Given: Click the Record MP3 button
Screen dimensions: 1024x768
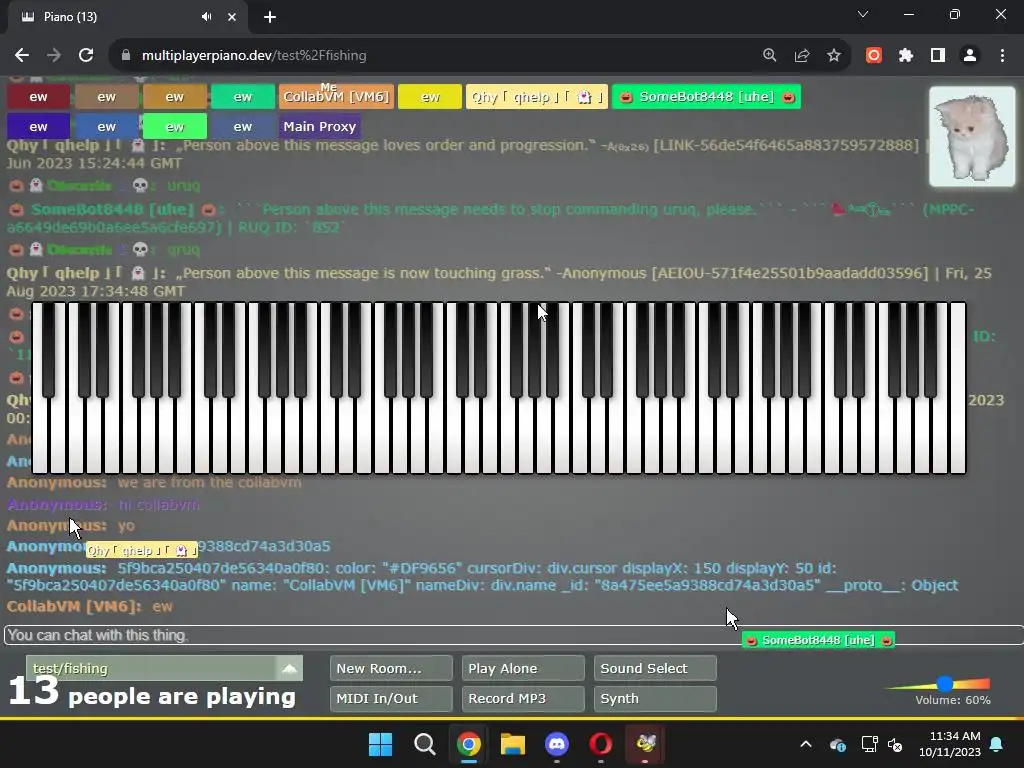Looking at the screenshot, I should point(522,698).
